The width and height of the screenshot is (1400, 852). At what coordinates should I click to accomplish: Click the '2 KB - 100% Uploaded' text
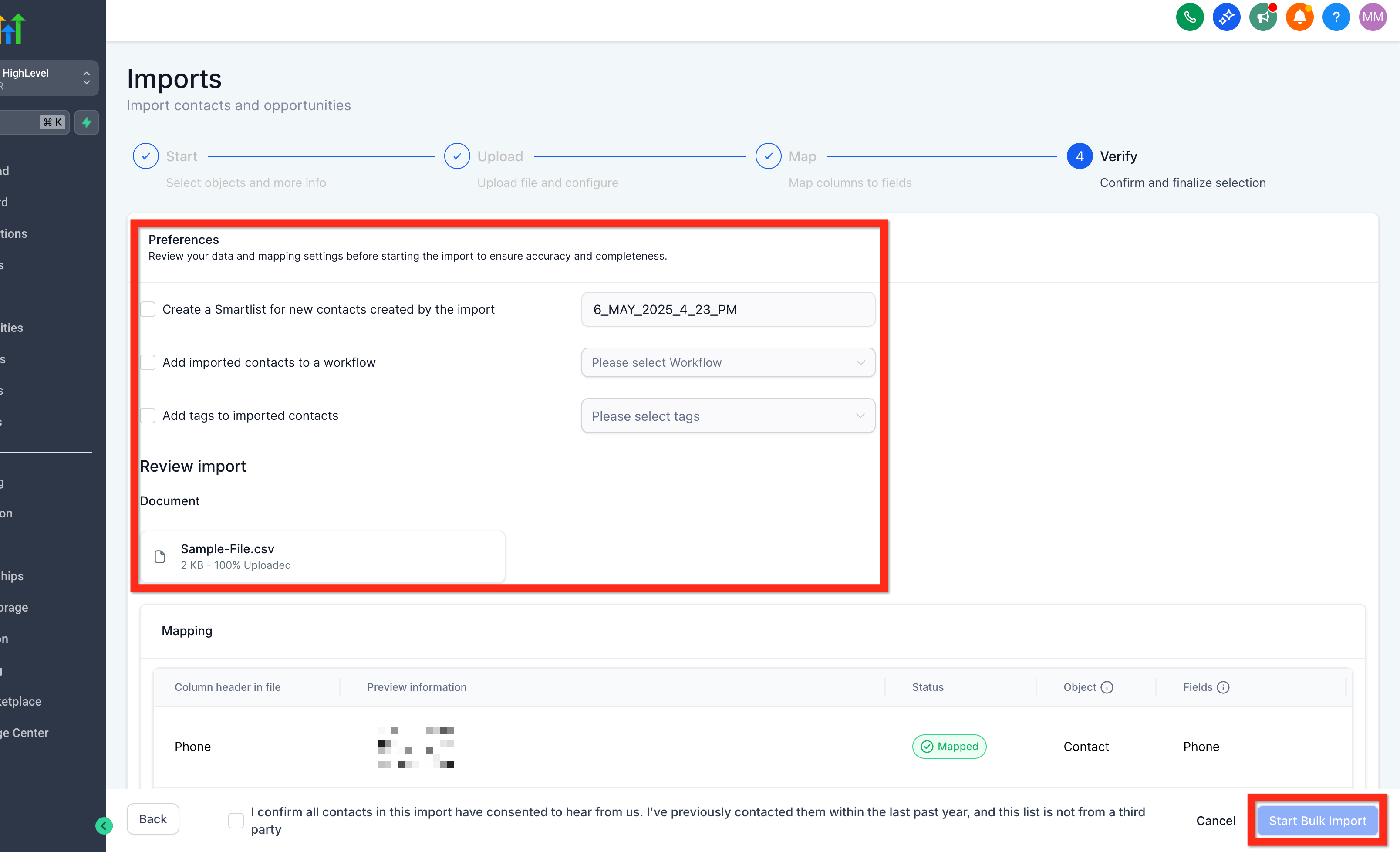tap(236, 565)
